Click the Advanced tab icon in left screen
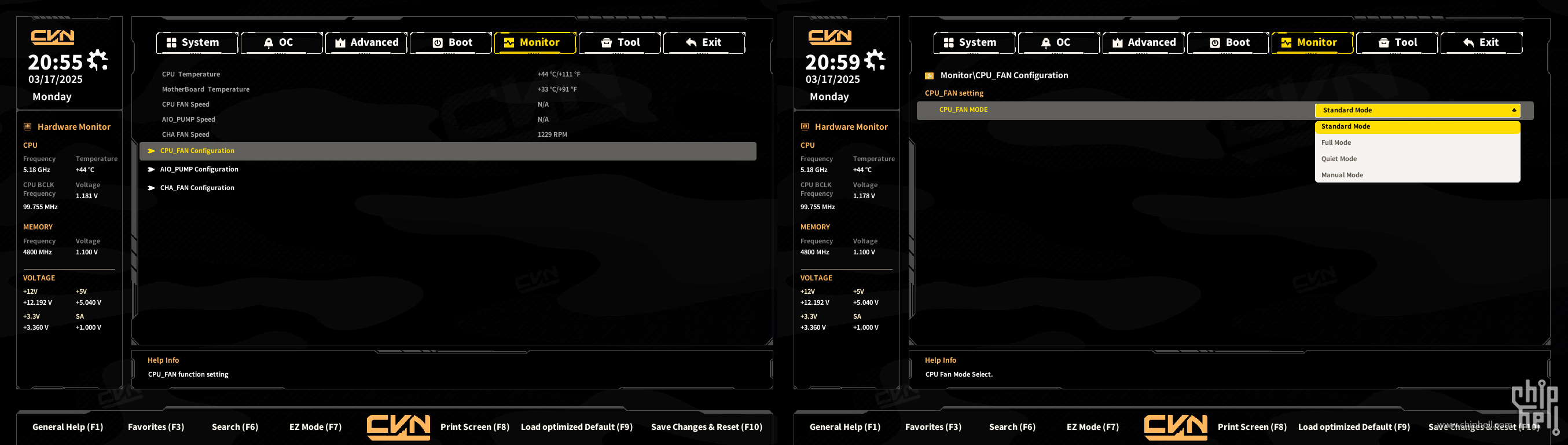 [340, 43]
